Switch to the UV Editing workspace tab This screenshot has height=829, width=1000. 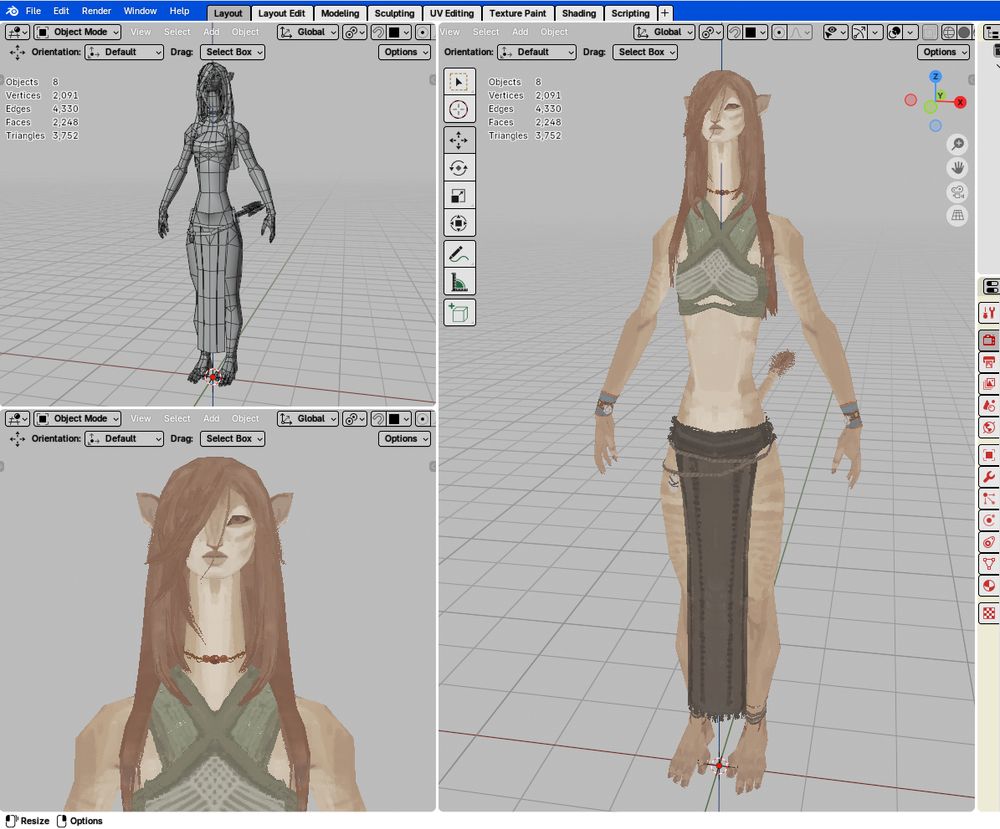452,13
